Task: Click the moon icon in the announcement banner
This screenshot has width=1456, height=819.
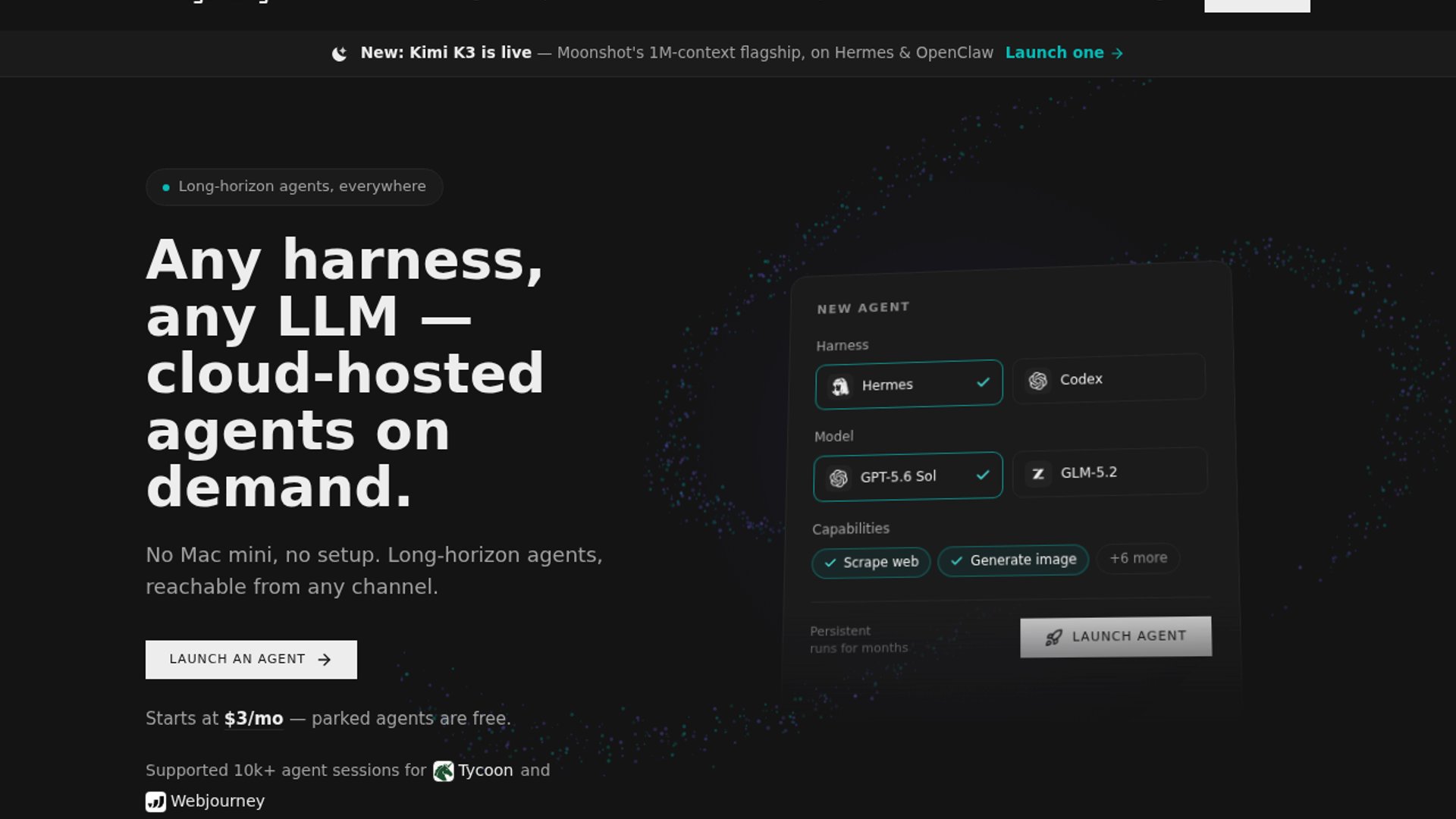Action: pos(339,53)
